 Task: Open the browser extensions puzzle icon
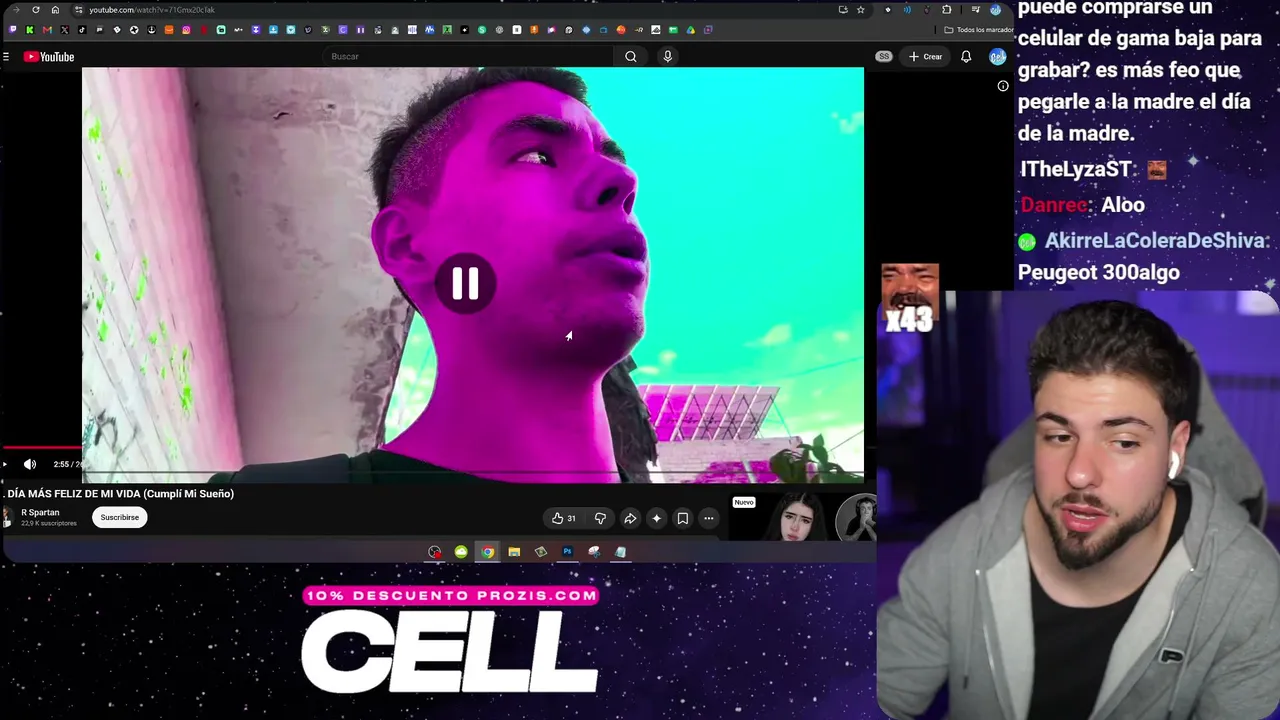[x=947, y=10]
